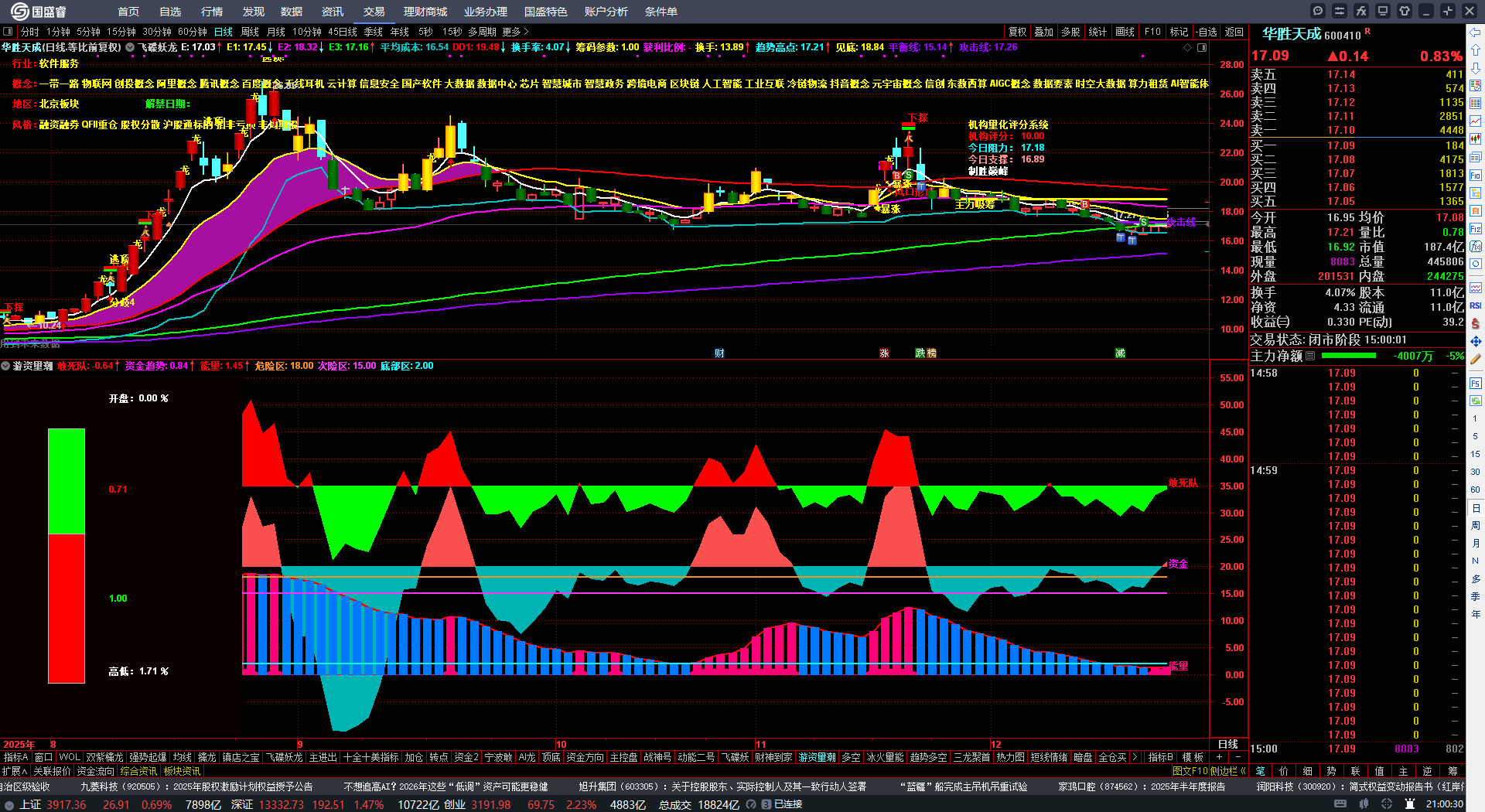Toggle the checkmark circle next to 飞碟妖龙
This screenshot has height=812, width=1485.
[x=130, y=47]
